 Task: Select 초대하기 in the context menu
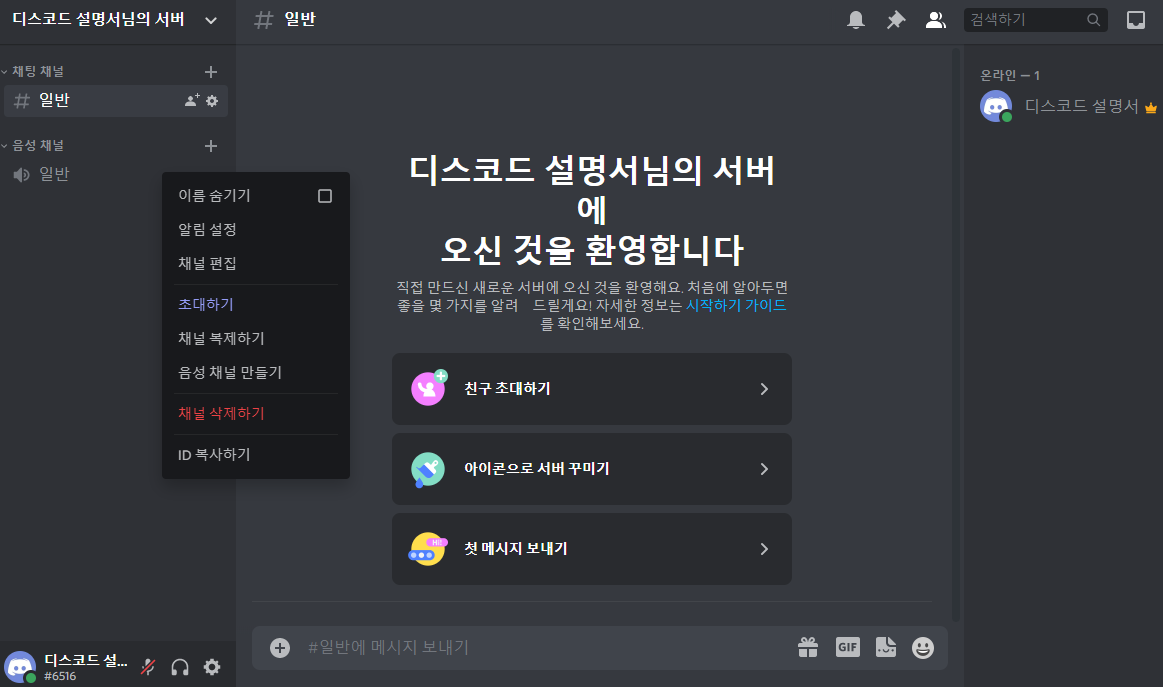256,304
